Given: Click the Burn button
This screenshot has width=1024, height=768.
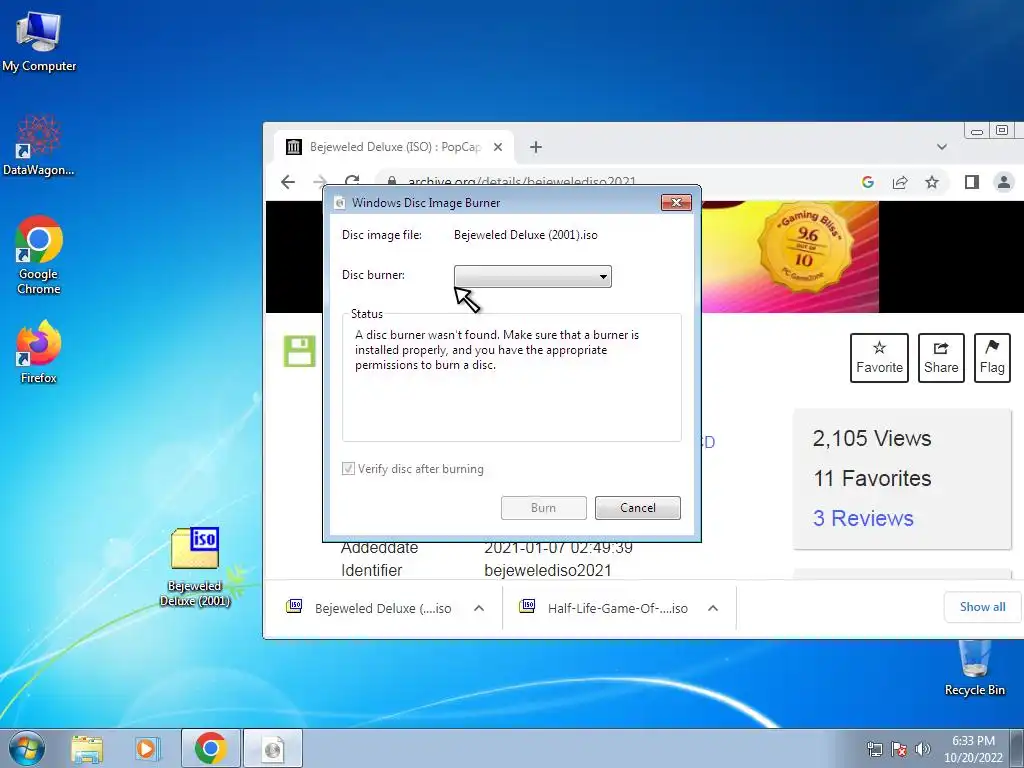Looking at the screenshot, I should (x=543, y=508).
